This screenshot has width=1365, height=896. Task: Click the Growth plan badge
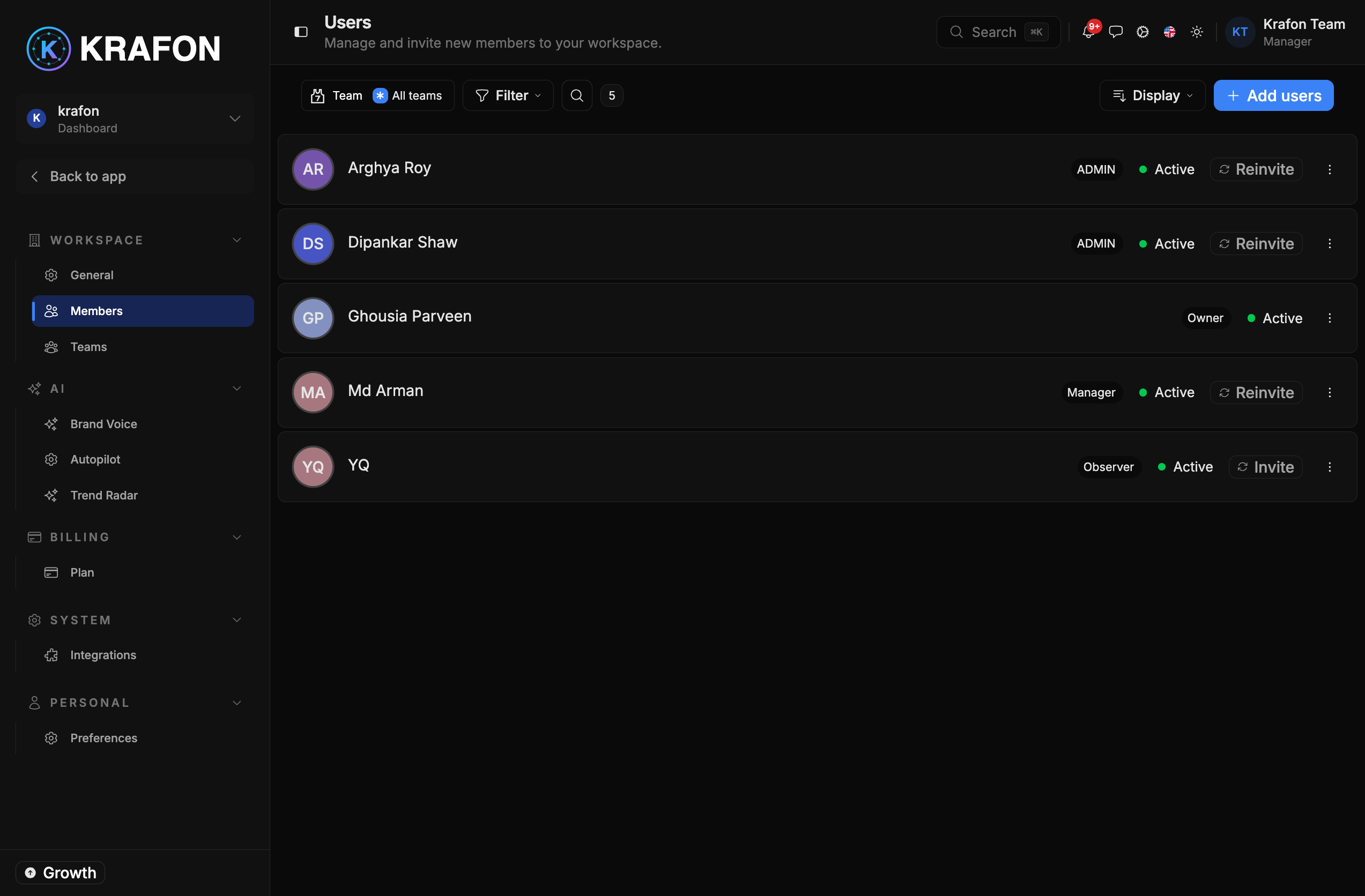point(60,872)
